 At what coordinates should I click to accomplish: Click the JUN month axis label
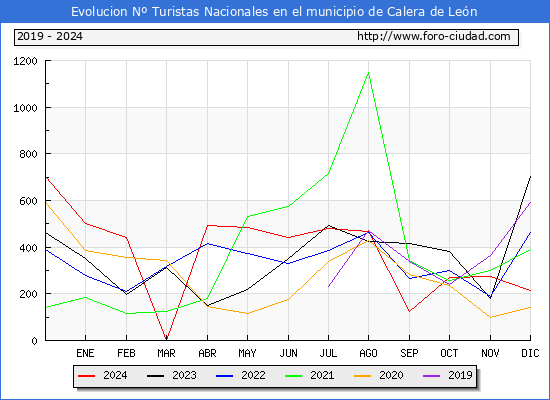(x=288, y=353)
